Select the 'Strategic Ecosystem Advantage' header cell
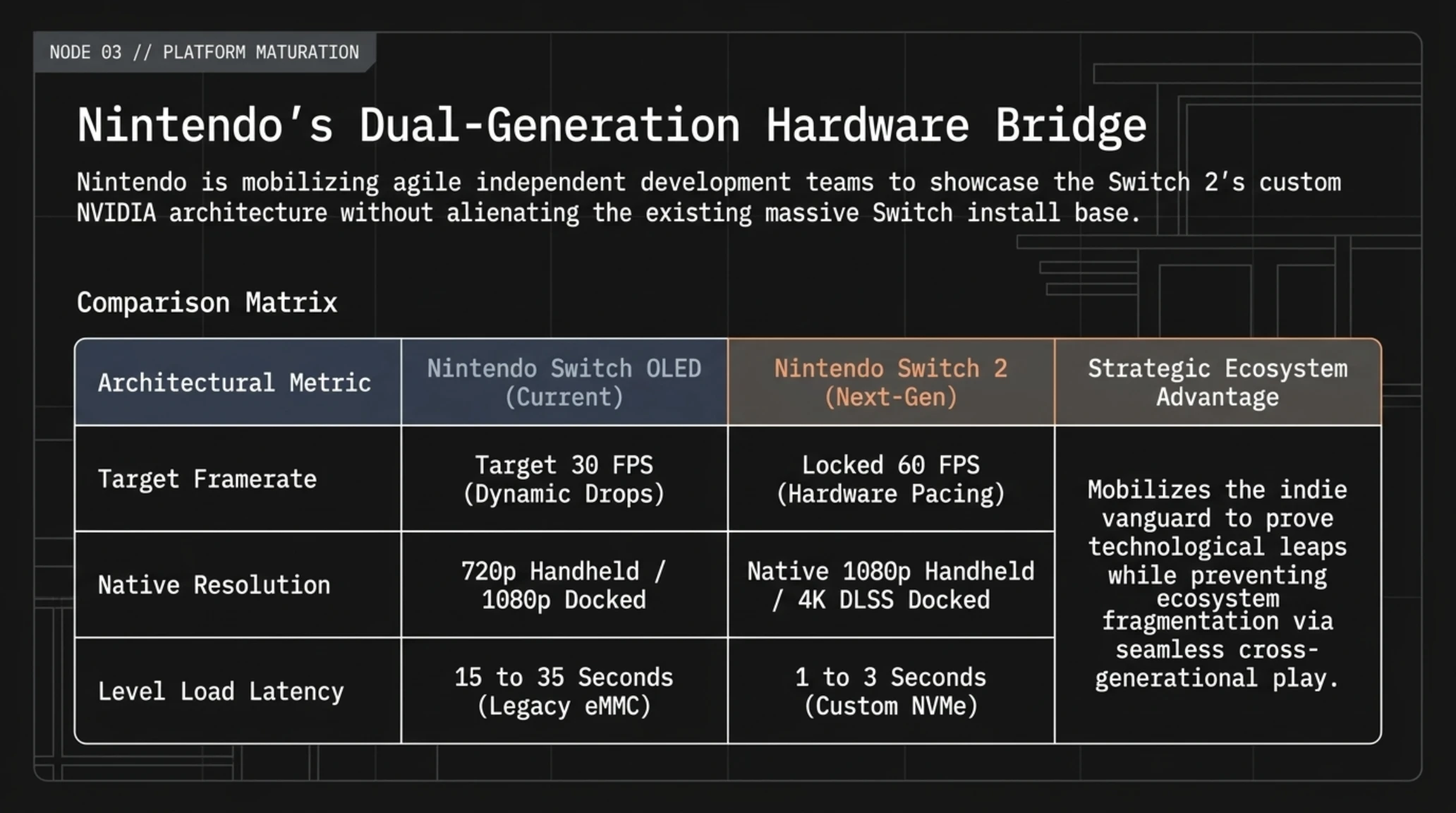 (x=1218, y=382)
